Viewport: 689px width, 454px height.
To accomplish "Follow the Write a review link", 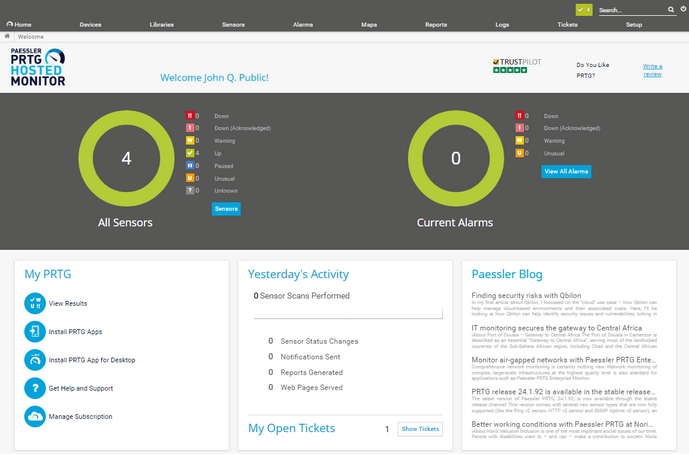I will [x=652, y=70].
